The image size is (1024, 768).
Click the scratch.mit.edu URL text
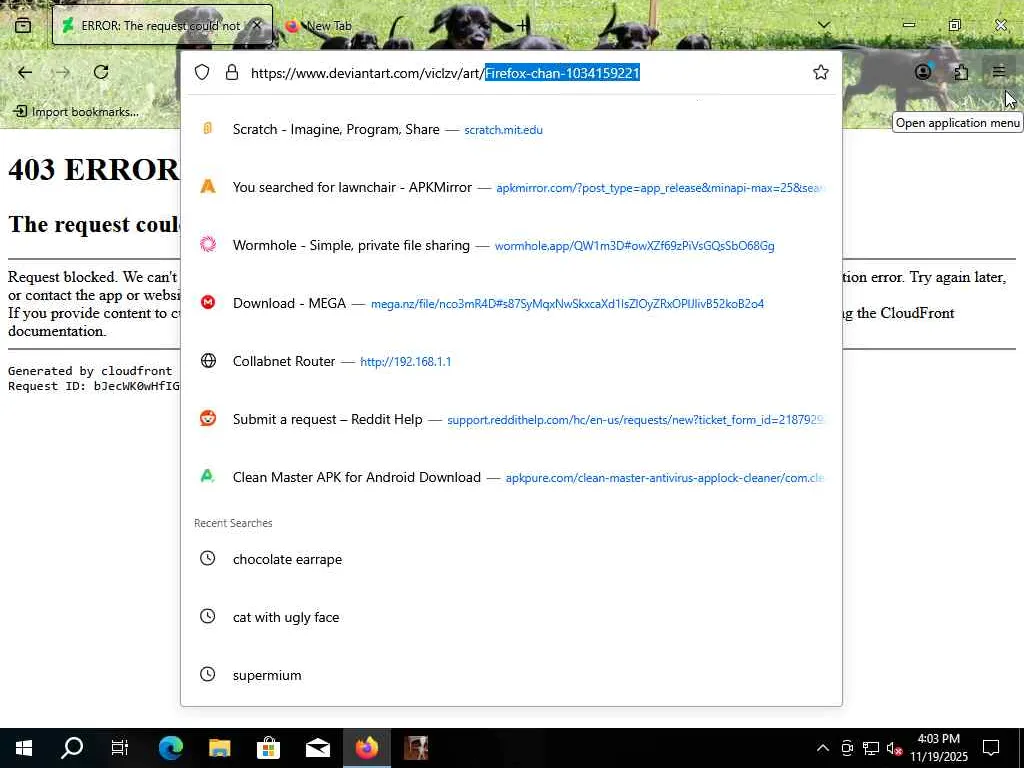[504, 130]
